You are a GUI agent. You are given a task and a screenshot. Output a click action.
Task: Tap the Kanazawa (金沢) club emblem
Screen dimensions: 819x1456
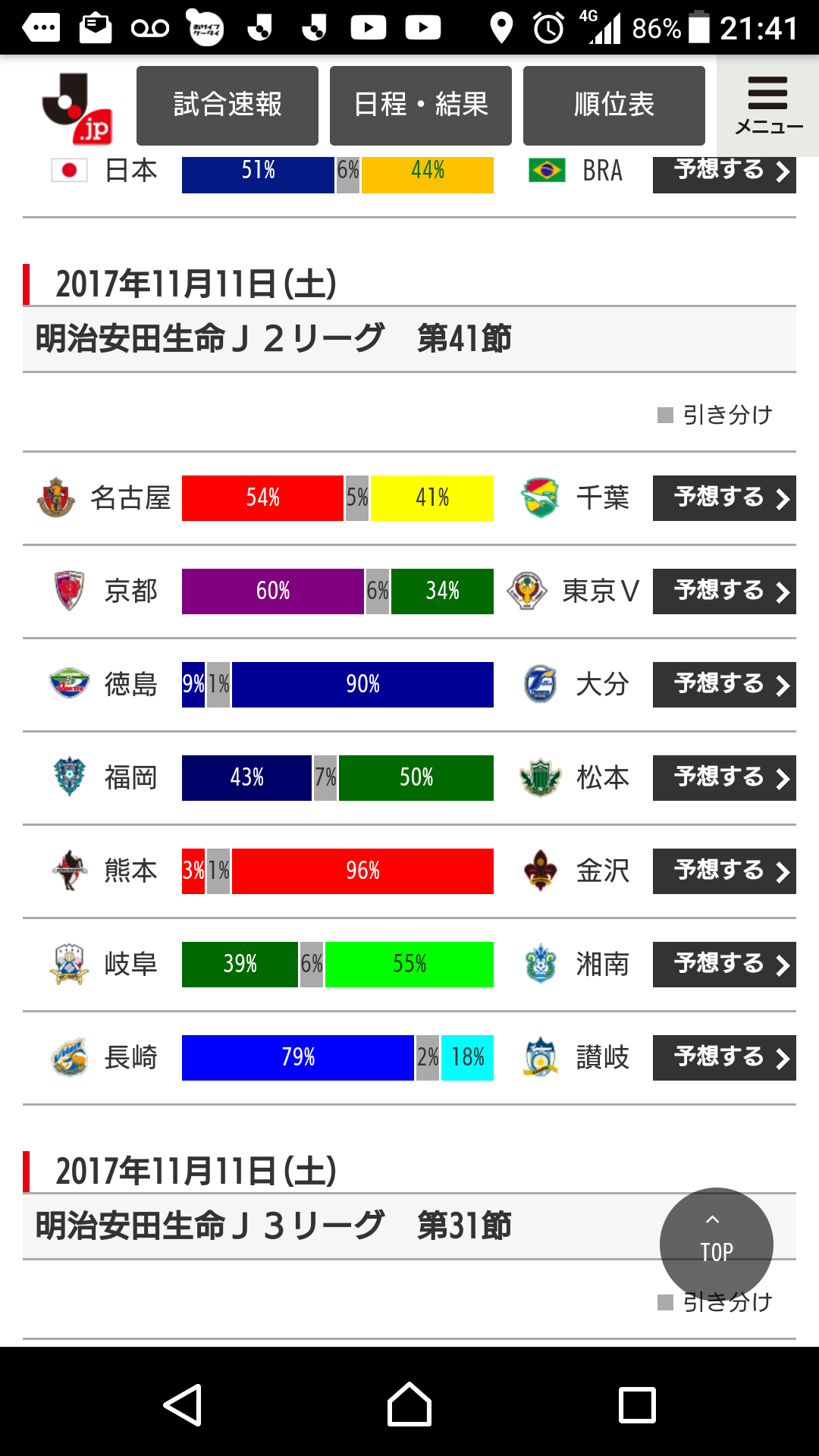point(540,871)
